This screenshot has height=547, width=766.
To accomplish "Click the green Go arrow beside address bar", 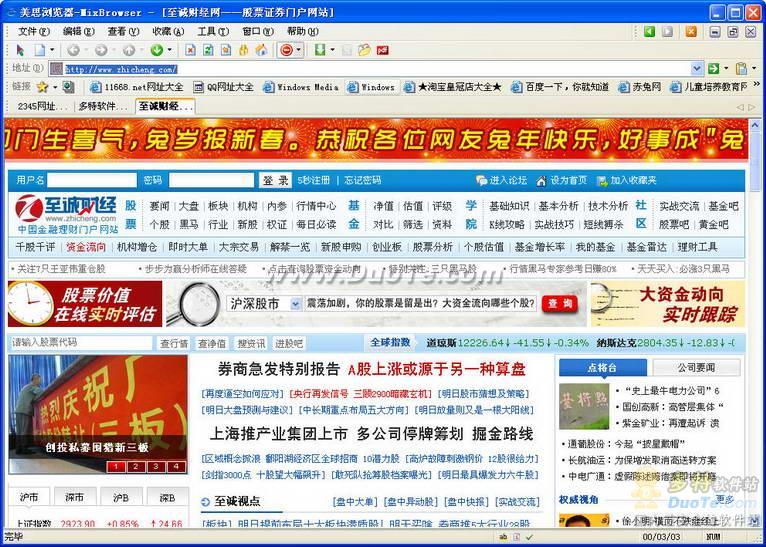I will 714,69.
